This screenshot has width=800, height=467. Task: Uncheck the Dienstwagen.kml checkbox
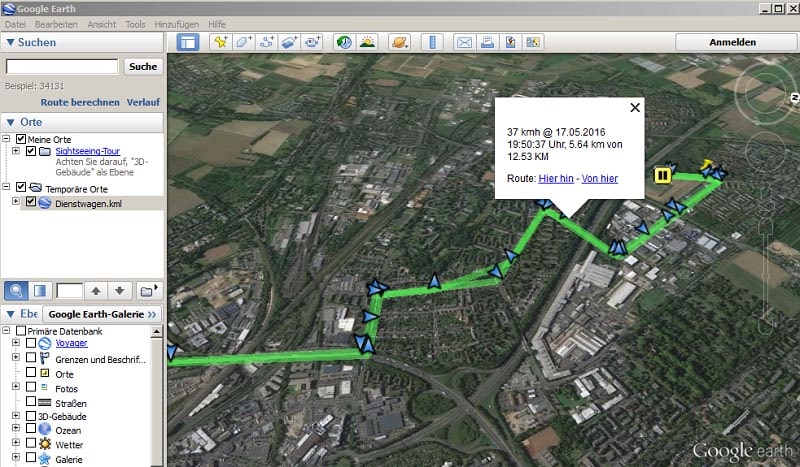click(x=31, y=202)
